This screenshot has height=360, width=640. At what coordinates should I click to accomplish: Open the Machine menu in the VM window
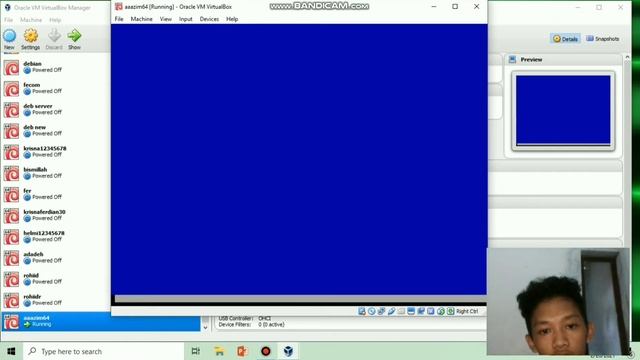(x=141, y=19)
